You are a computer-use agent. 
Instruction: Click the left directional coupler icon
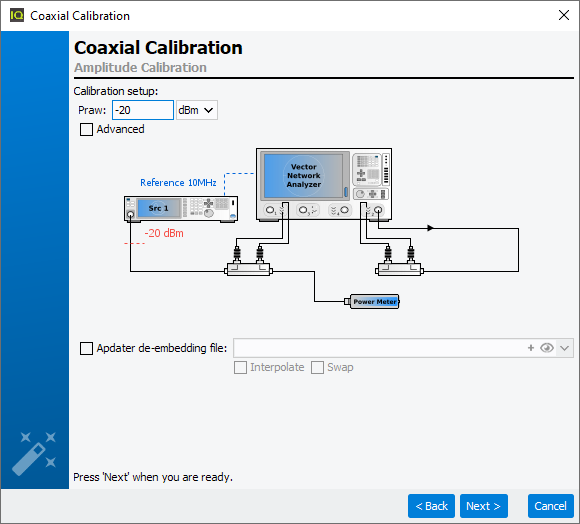[249, 270]
